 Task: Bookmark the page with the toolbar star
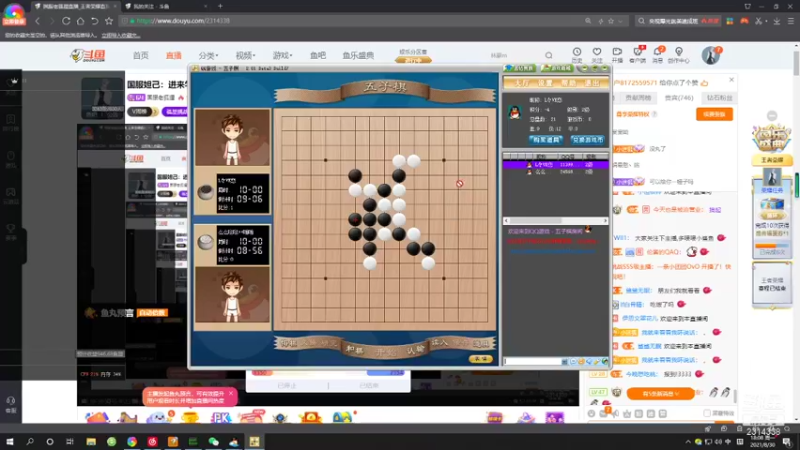[x=109, y=21]
